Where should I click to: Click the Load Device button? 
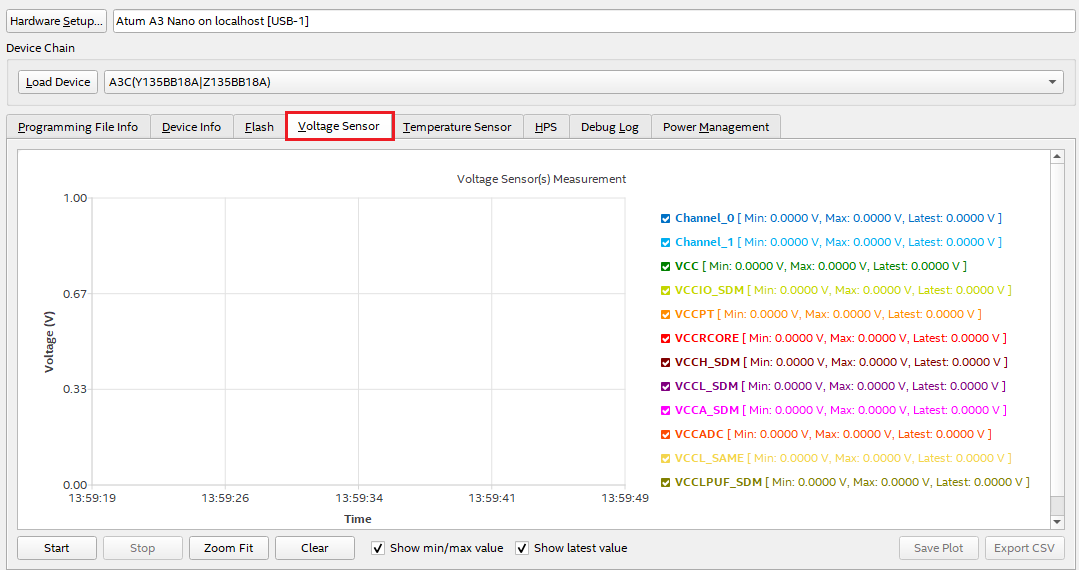[58, 82]
